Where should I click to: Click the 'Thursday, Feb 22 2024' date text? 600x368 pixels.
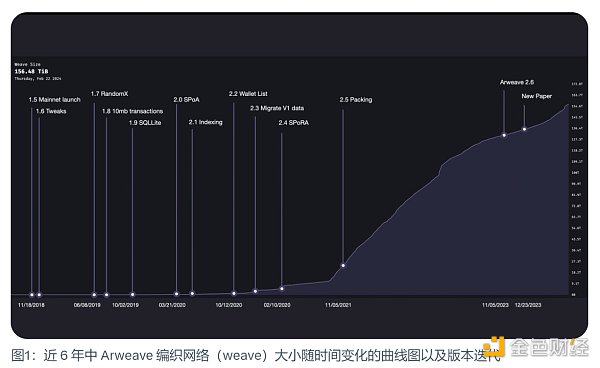(38, 78)
